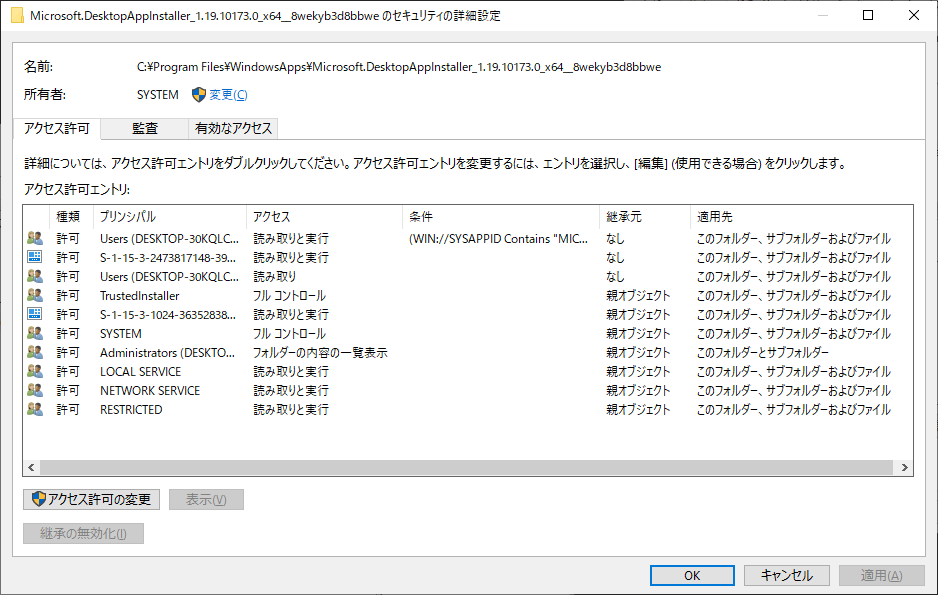Click the app package icon for S-1-15-3-2473817148

pyautogui.click(x=35, y=257)
